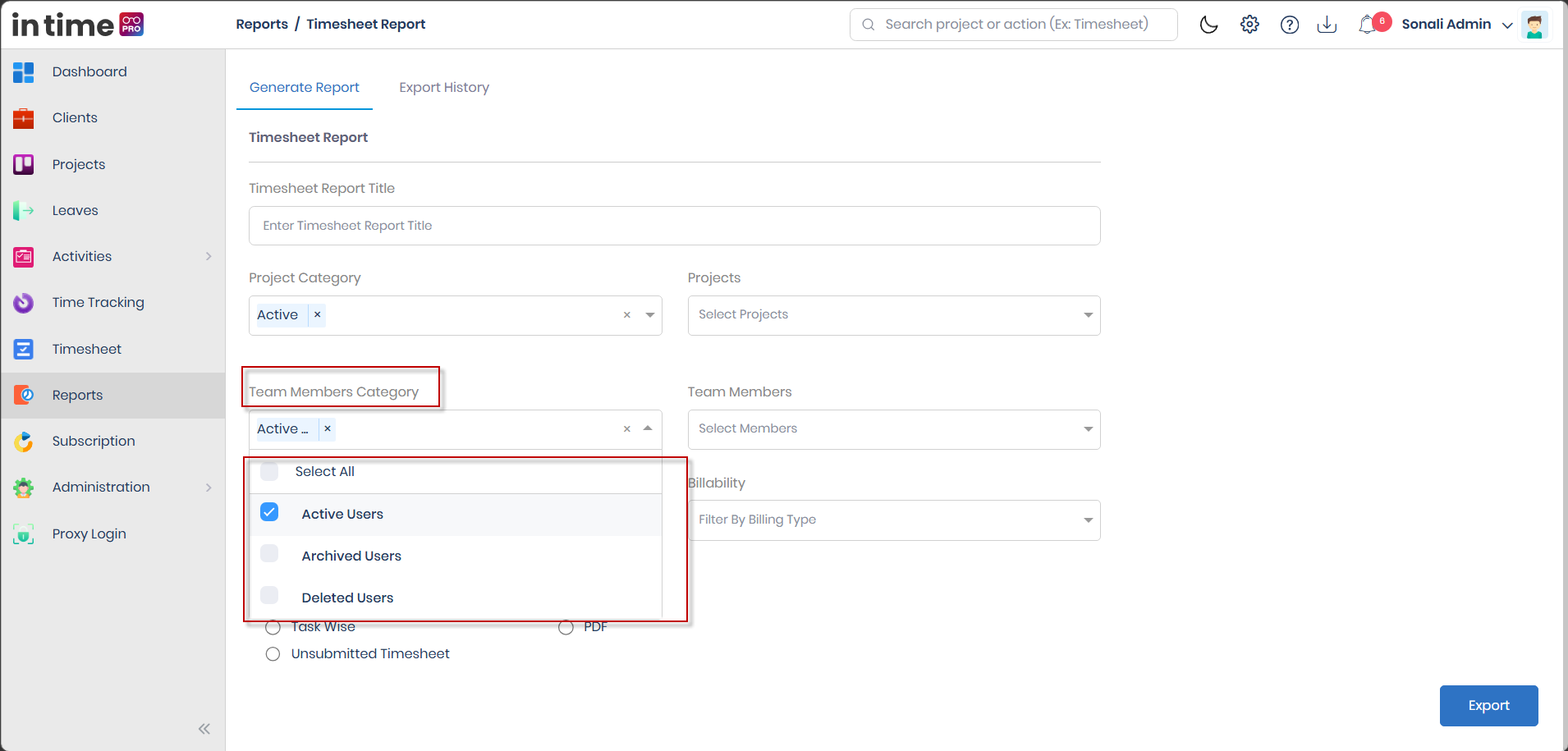The height and width of the screenshot is (751, 1568).
Task: Open the Sonali Admin user menu
Action: click(x=1457, y=25)
